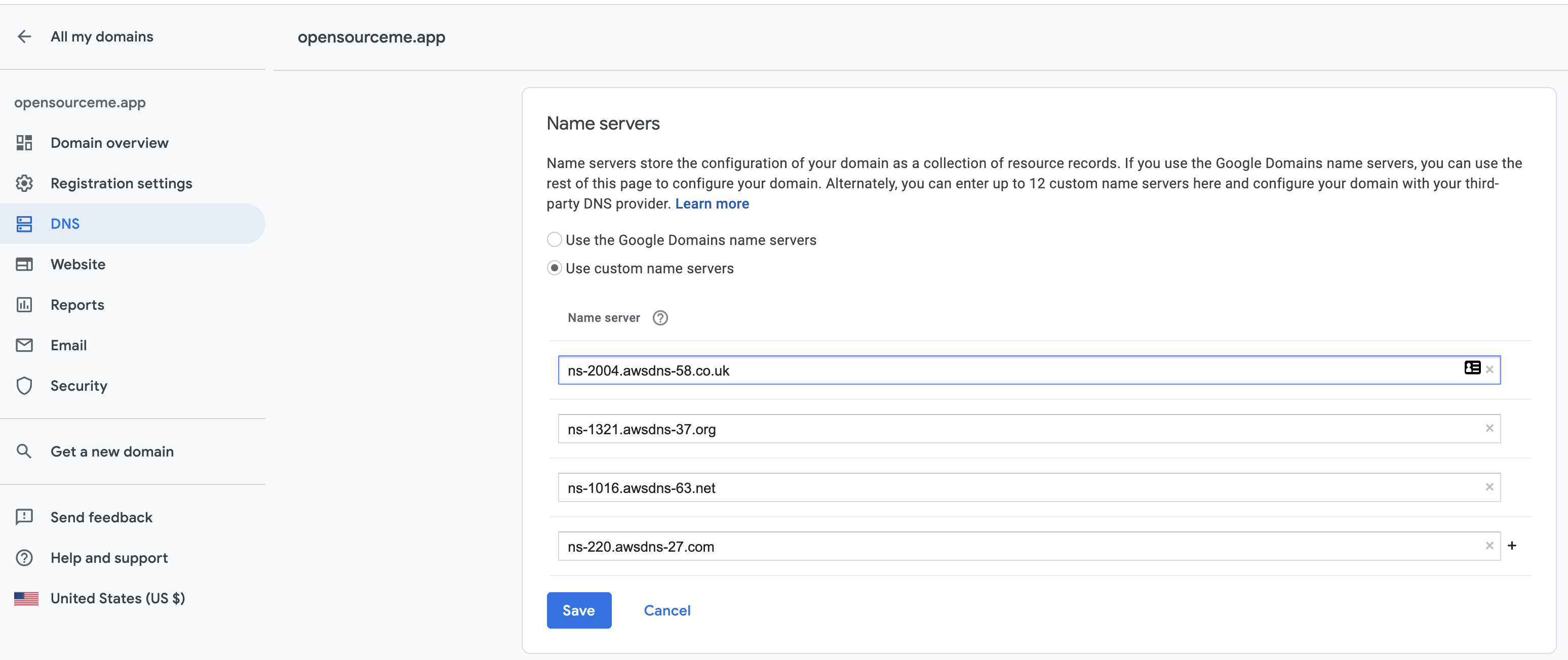Viewport: 1568px width, 660px height.
Task: Clear the ns-1321.awsdns-37.org field with X
Action: (1489, 428)
